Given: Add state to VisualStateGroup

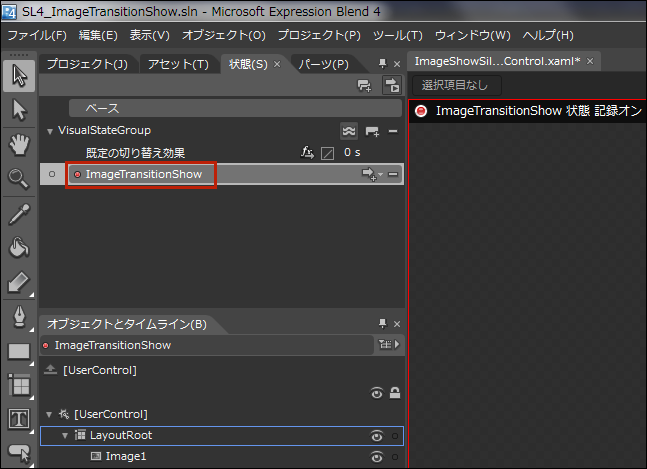Looking at the screenshot, I should point(372,132).
